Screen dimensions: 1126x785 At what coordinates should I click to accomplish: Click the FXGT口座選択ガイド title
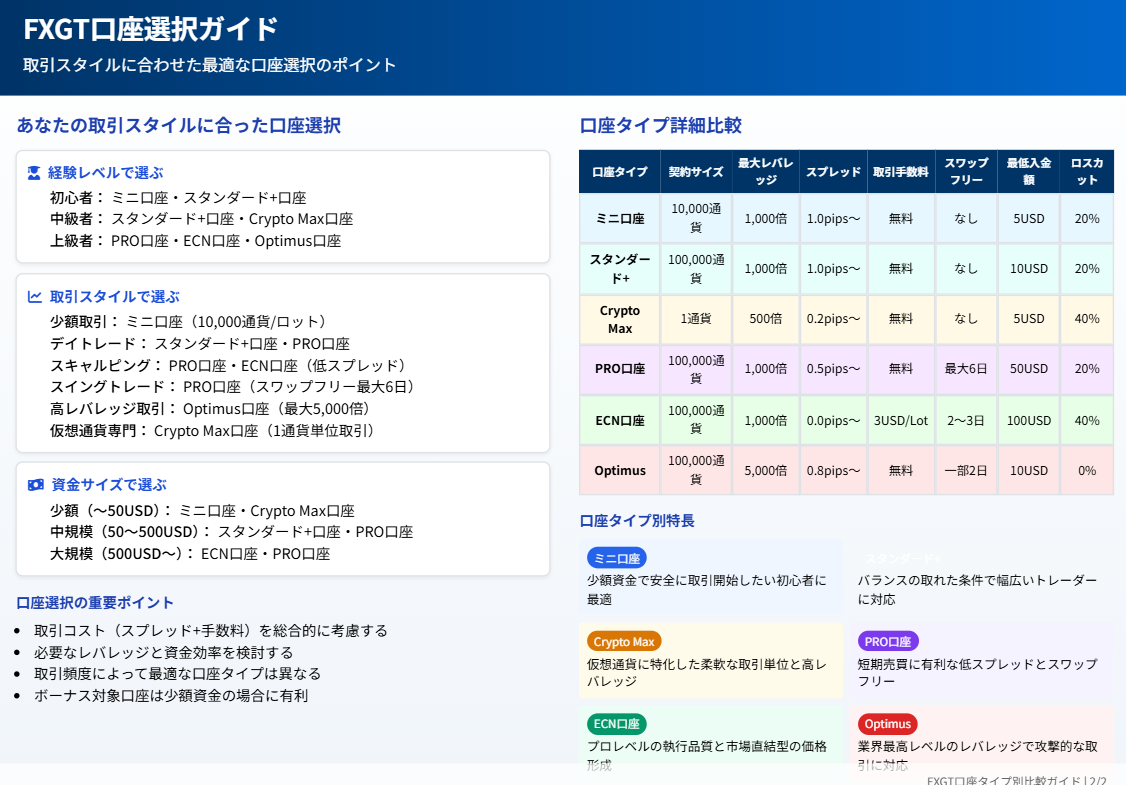click(x=151, y=29)
